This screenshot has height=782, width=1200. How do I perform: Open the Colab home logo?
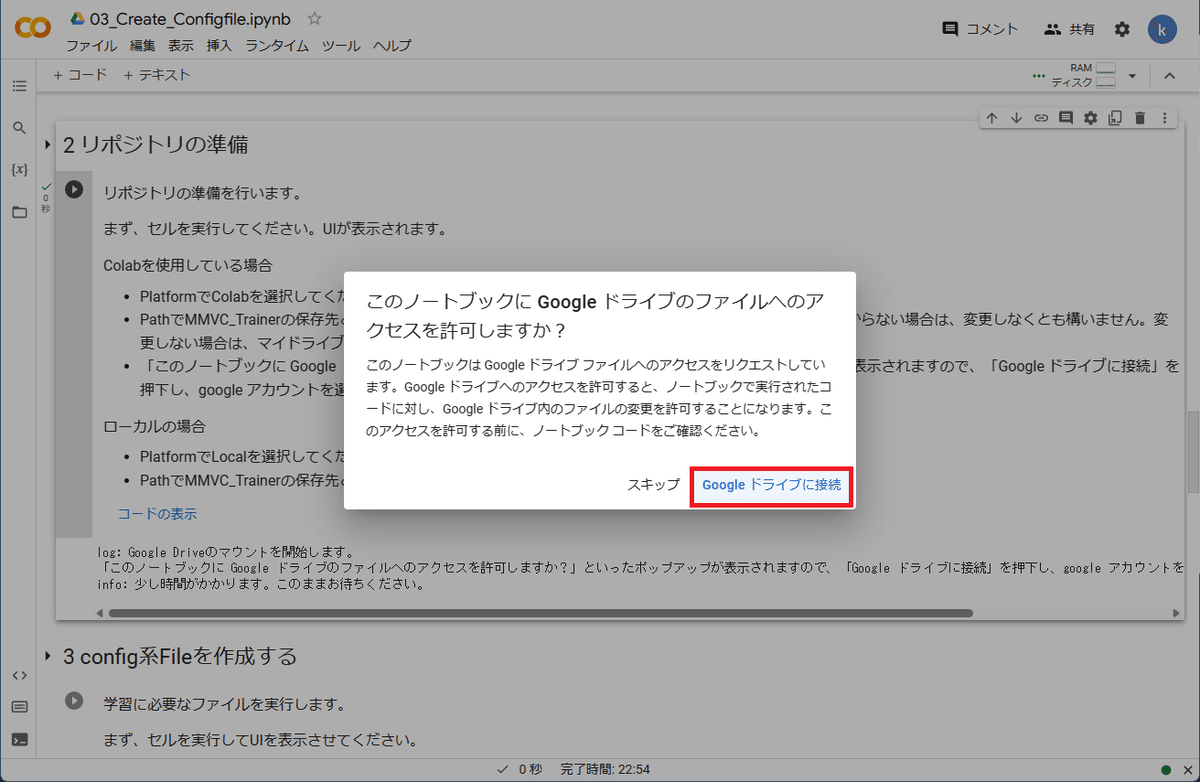33,29
